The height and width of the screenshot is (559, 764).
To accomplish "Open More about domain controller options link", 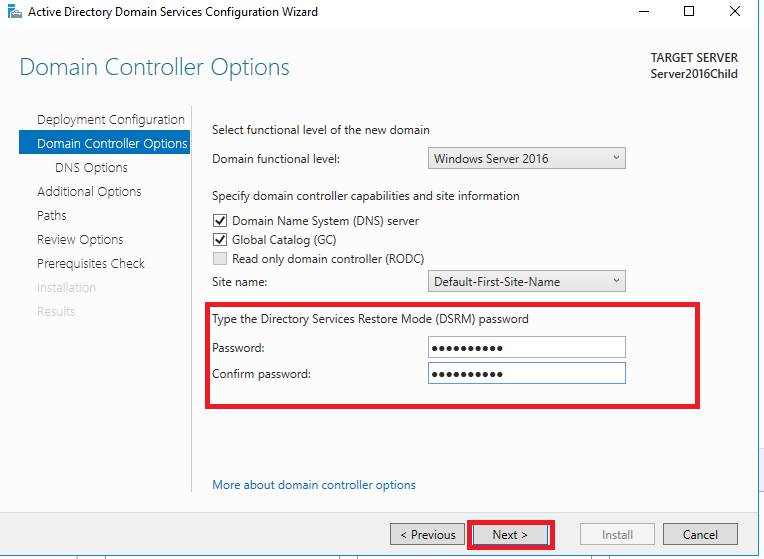I will coord(314,485).
